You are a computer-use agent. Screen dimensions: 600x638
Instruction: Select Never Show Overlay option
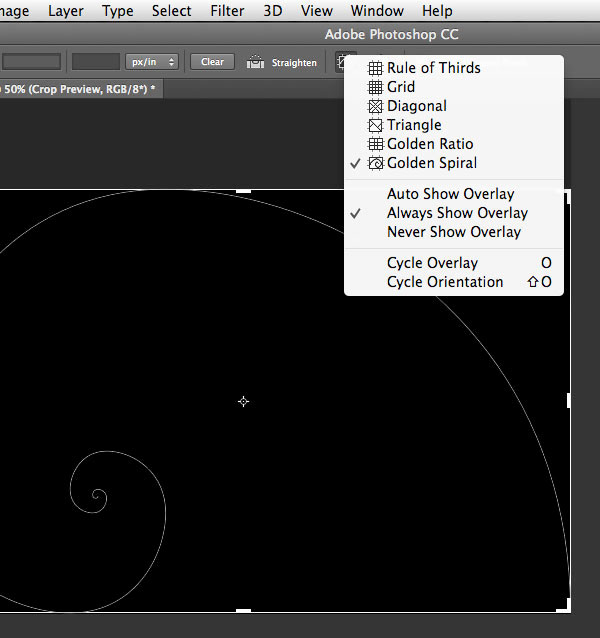pos(453,232)
